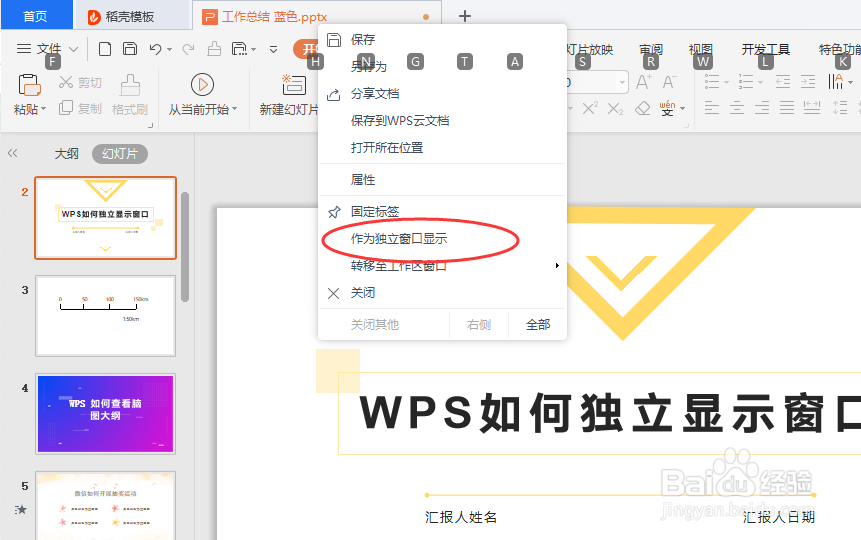The image size is (861, 540).
Task: Click the slide panel vertical scrollbar
Action: coord(185,247)
